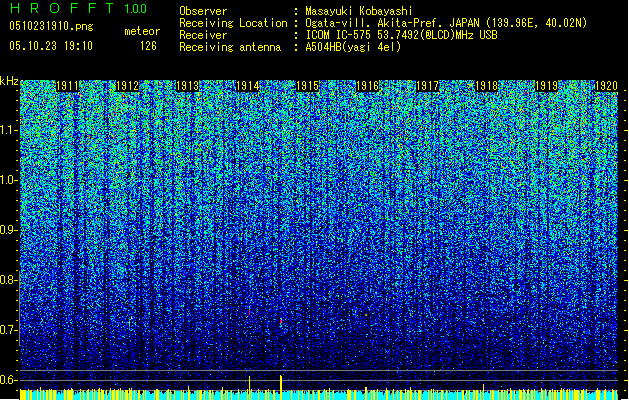Click the 1.1 kHz axis label
Image resolution: width=629 pixels, height=400 pixels.
click(9, 130)
